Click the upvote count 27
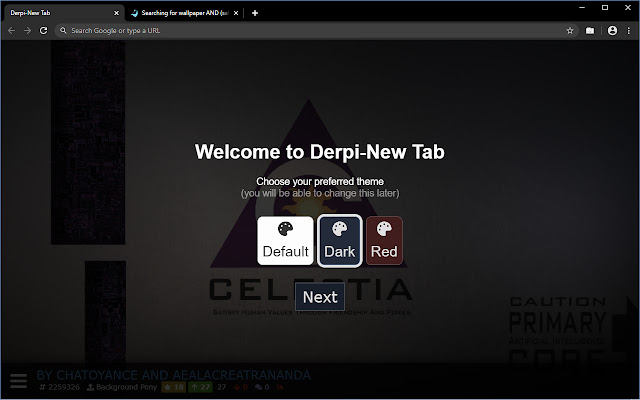Image resolution: width=640 pixels, height=400 pixels. coord(200,387)
